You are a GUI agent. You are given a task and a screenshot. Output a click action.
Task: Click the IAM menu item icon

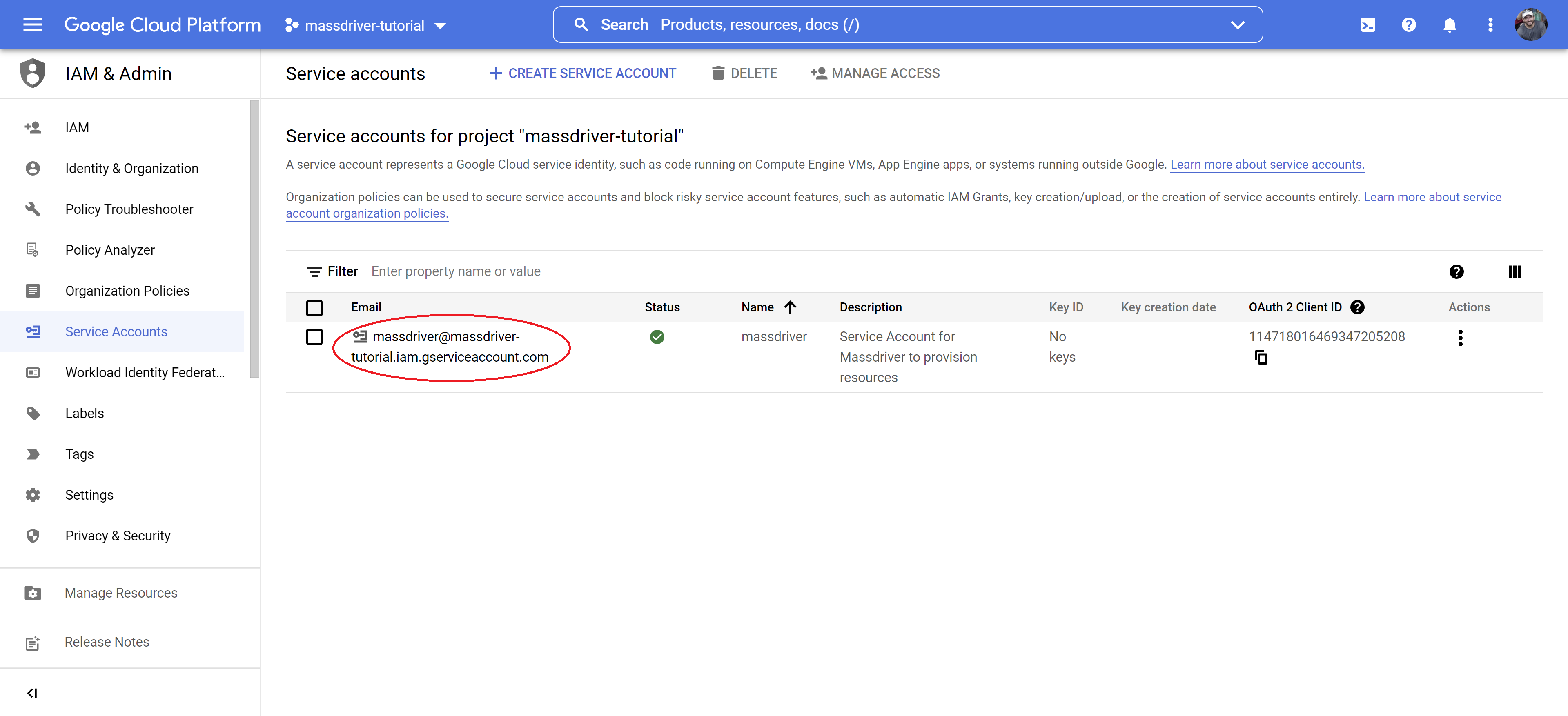point(33,128)
